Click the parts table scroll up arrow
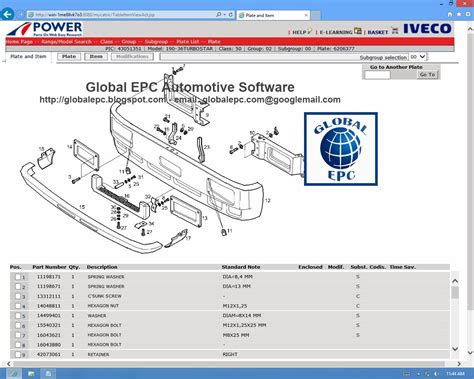 pyautogui.click(x=455, y=281)
